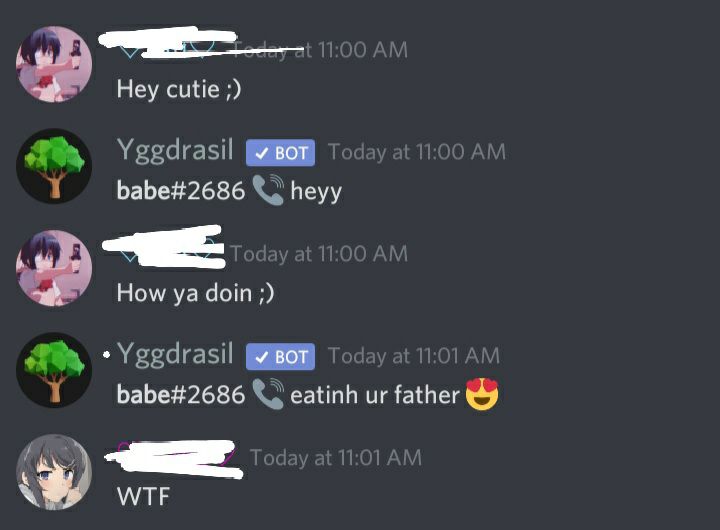Open the gray-haired avatar next to "WTF"
The height and width of the screenshot is (530, 720).
tap(54, 472)
